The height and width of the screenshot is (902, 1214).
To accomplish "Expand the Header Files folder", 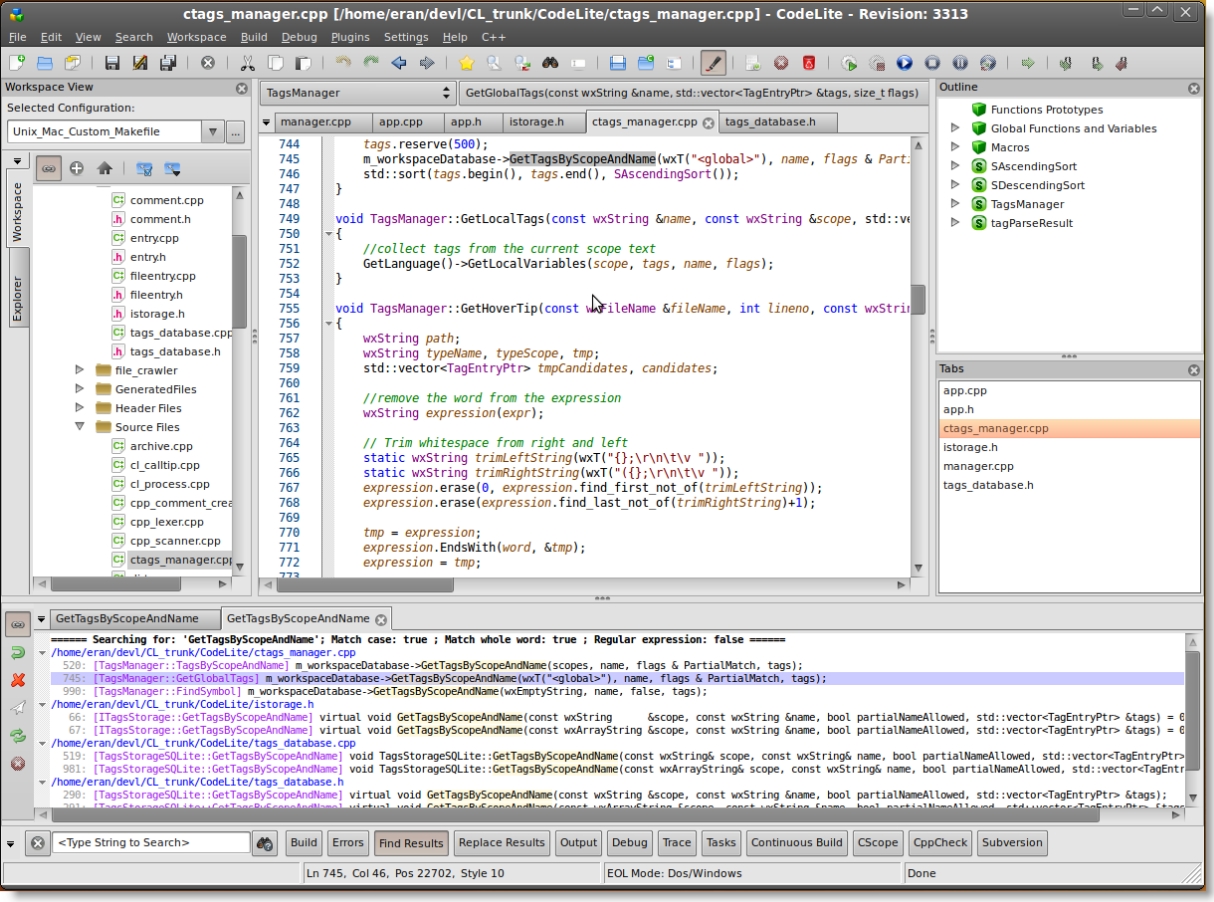I will 80,408.
